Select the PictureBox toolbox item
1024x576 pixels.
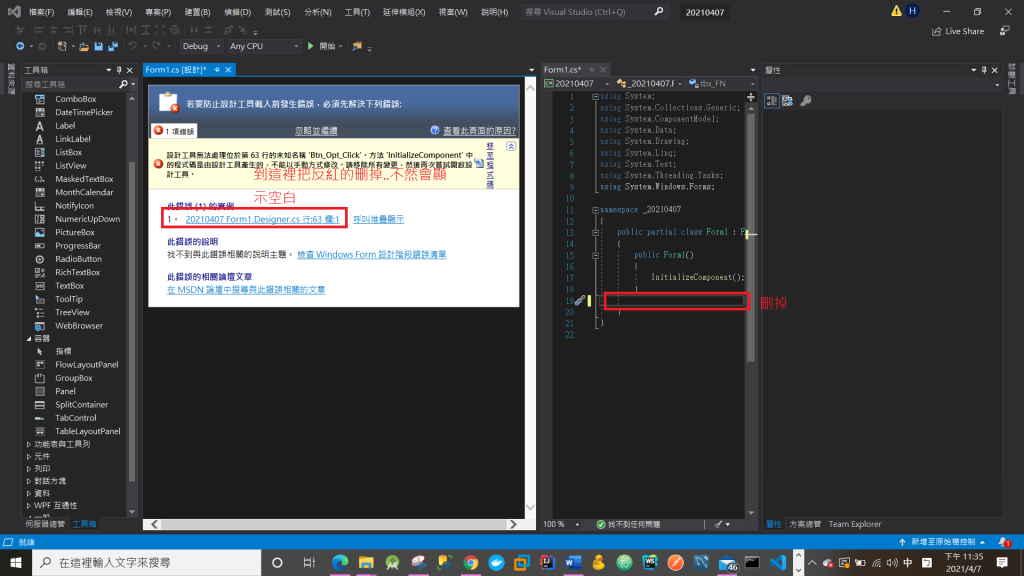pyautogui.click(x=75, y=232)
